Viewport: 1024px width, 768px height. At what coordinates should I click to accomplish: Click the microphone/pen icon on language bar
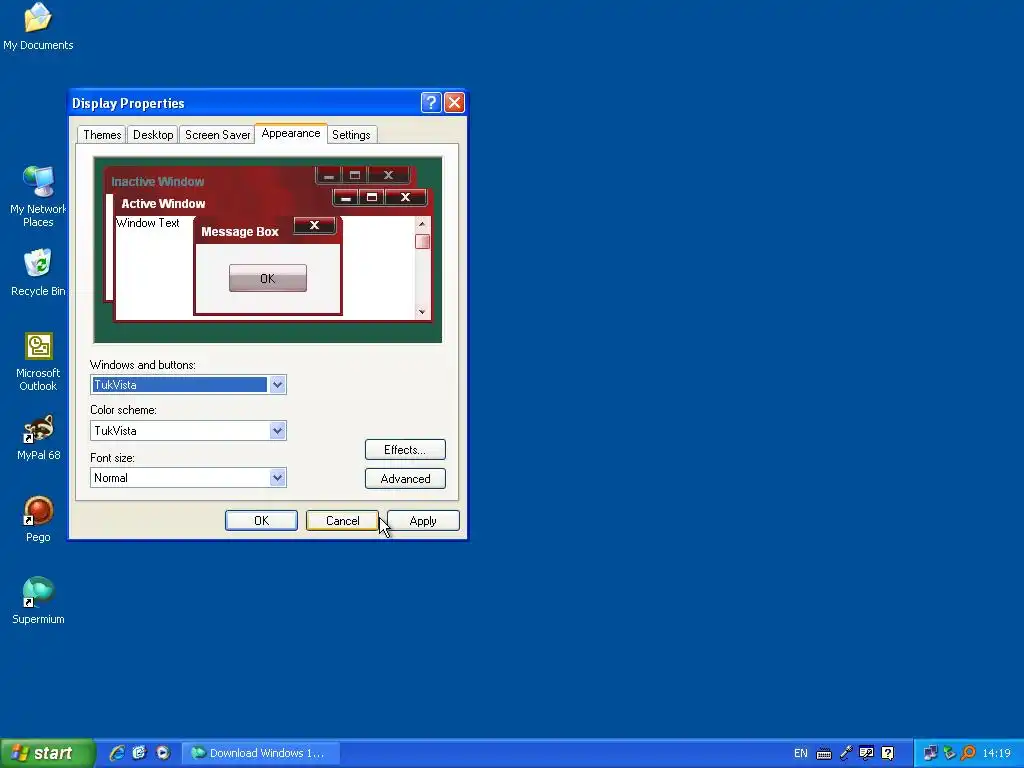846,753
